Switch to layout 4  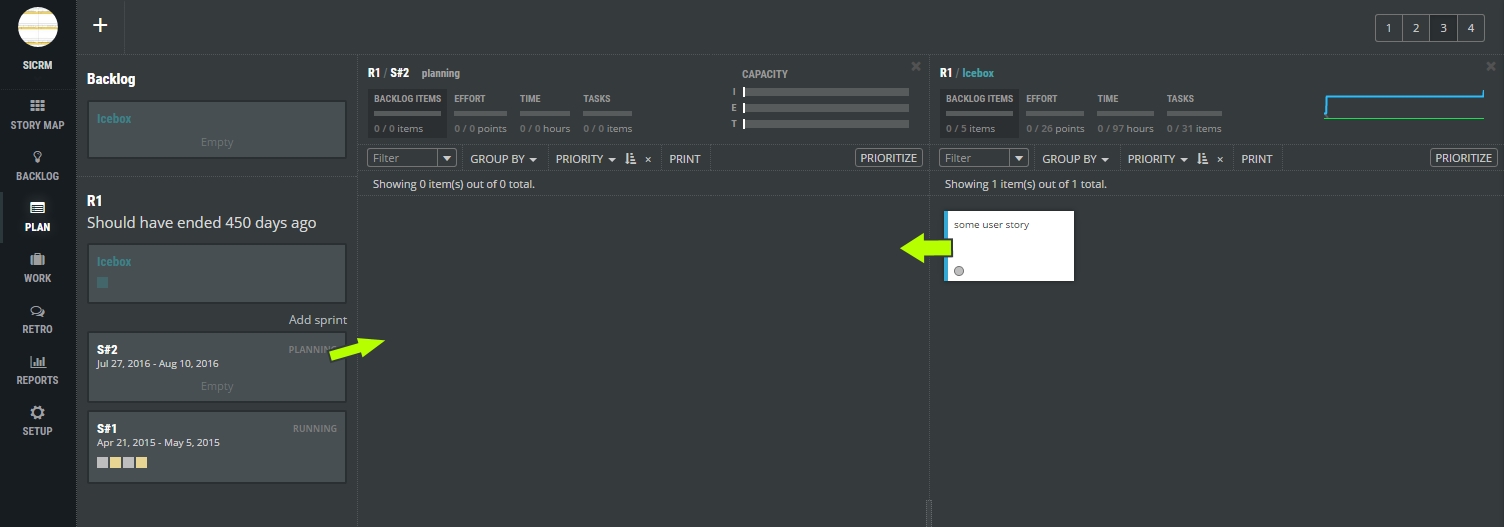(1471, 28)
